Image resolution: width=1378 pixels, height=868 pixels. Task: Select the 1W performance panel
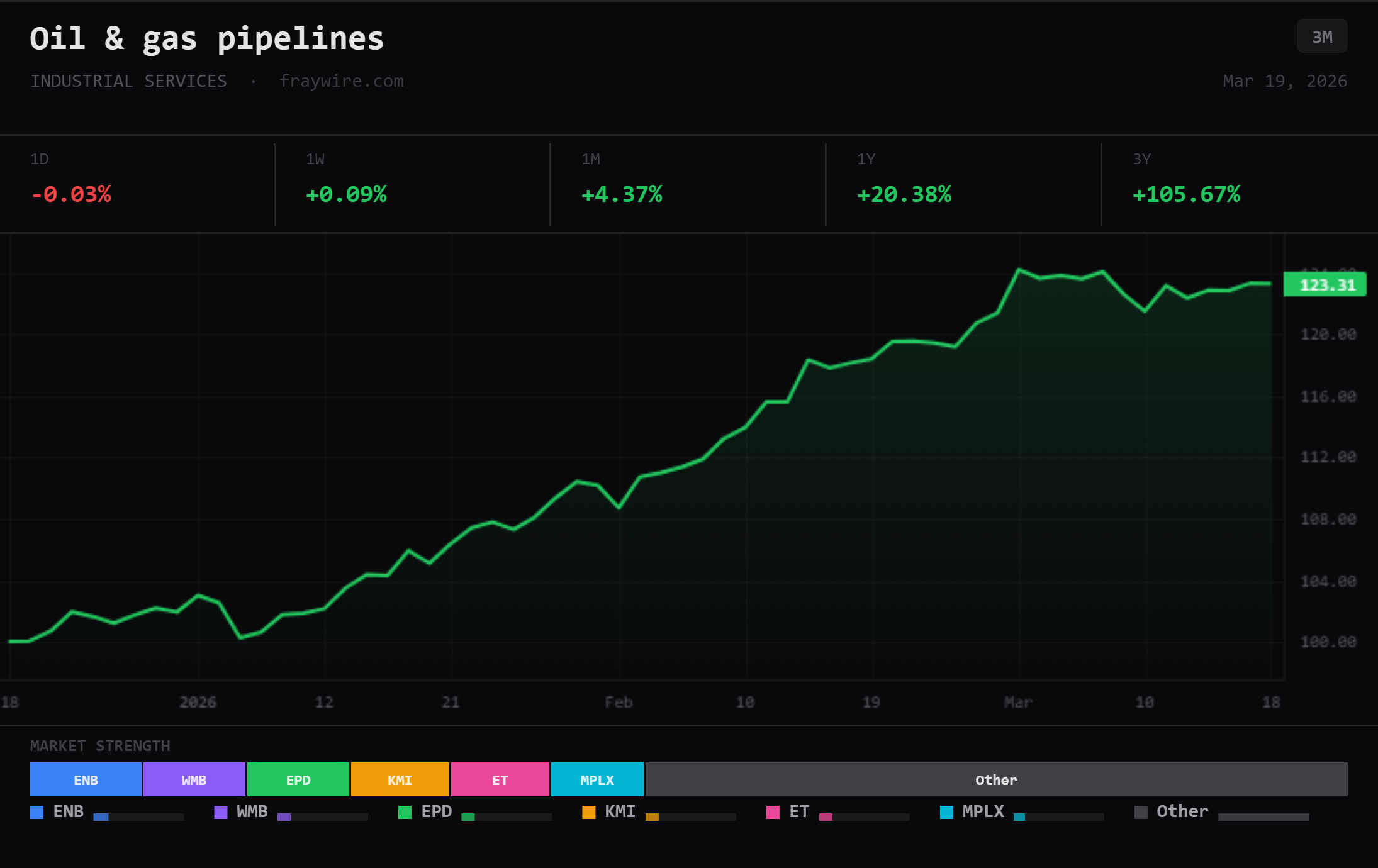tap(346, 194)
